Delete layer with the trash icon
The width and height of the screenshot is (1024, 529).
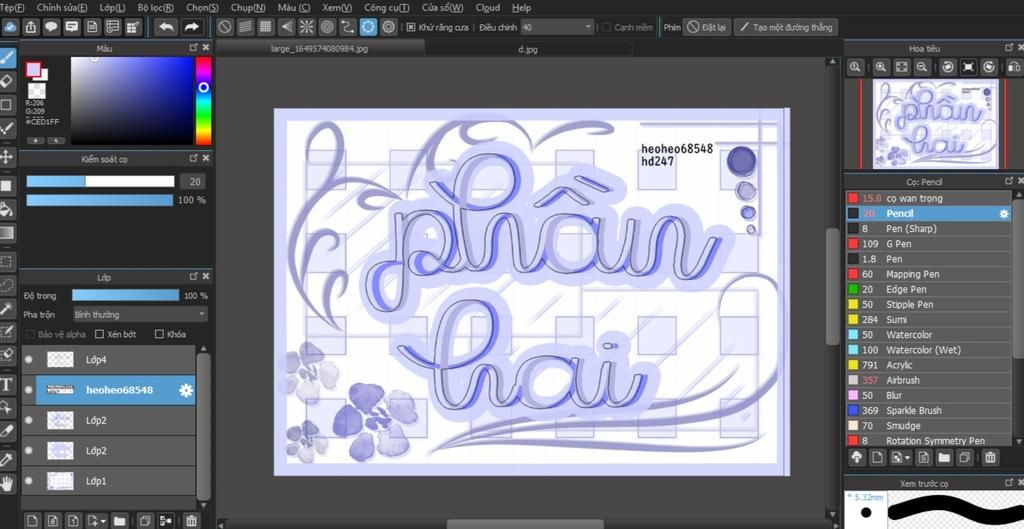tap(191, 521)
